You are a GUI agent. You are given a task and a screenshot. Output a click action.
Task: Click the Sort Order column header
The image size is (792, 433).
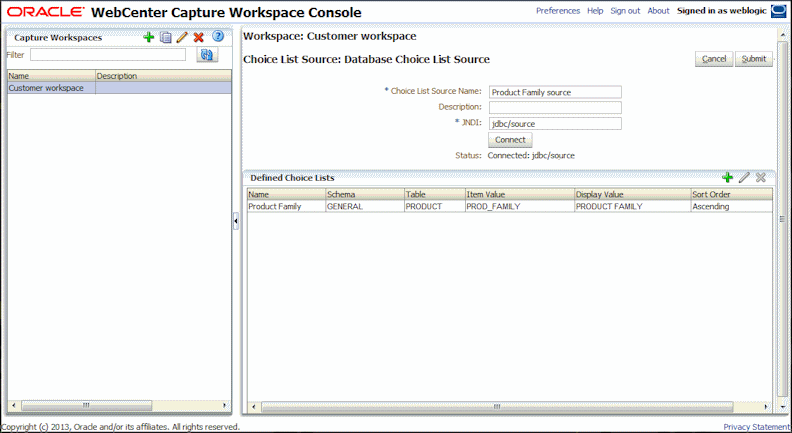(731, 195)
